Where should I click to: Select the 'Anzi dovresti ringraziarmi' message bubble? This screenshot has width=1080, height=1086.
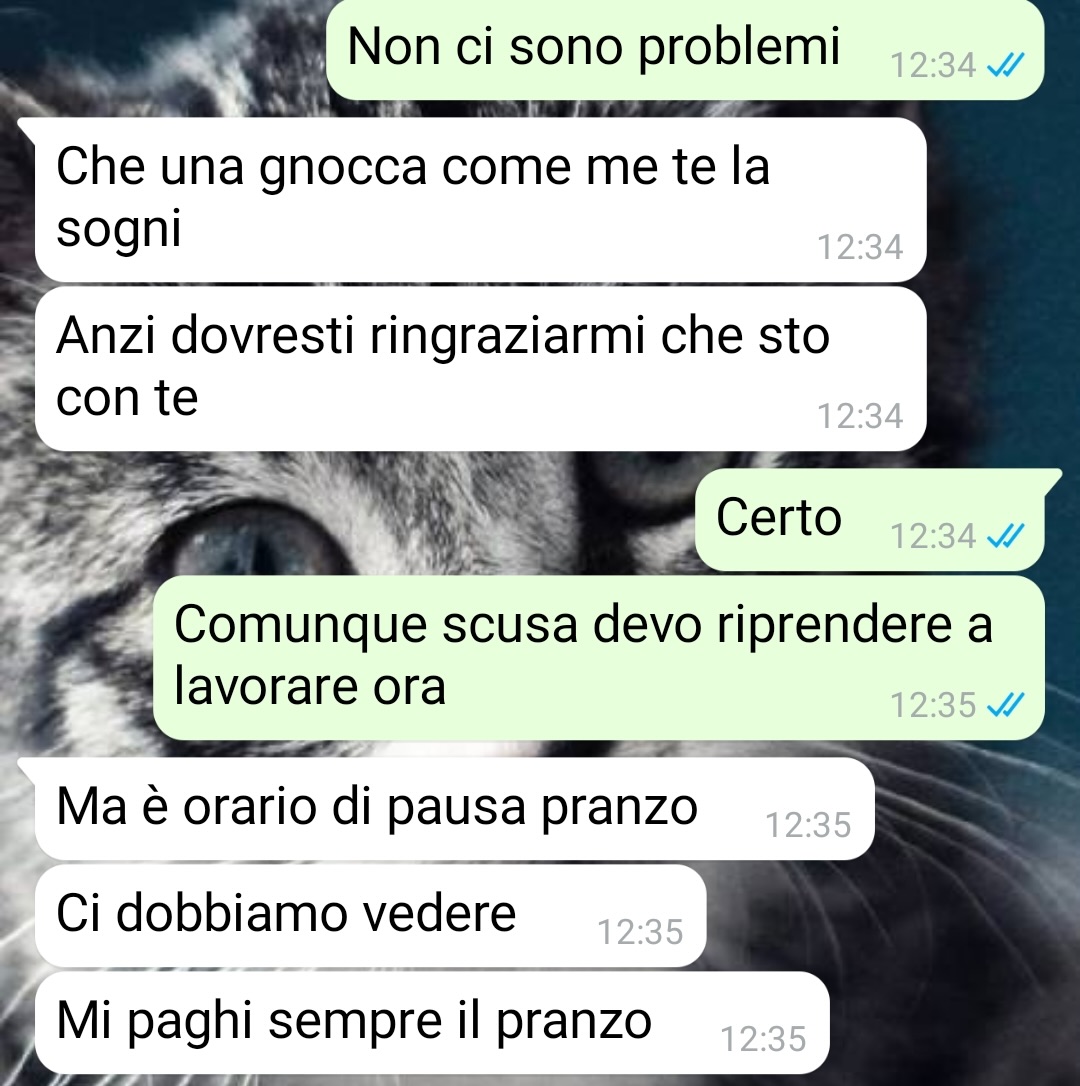(x=481, y=369)
